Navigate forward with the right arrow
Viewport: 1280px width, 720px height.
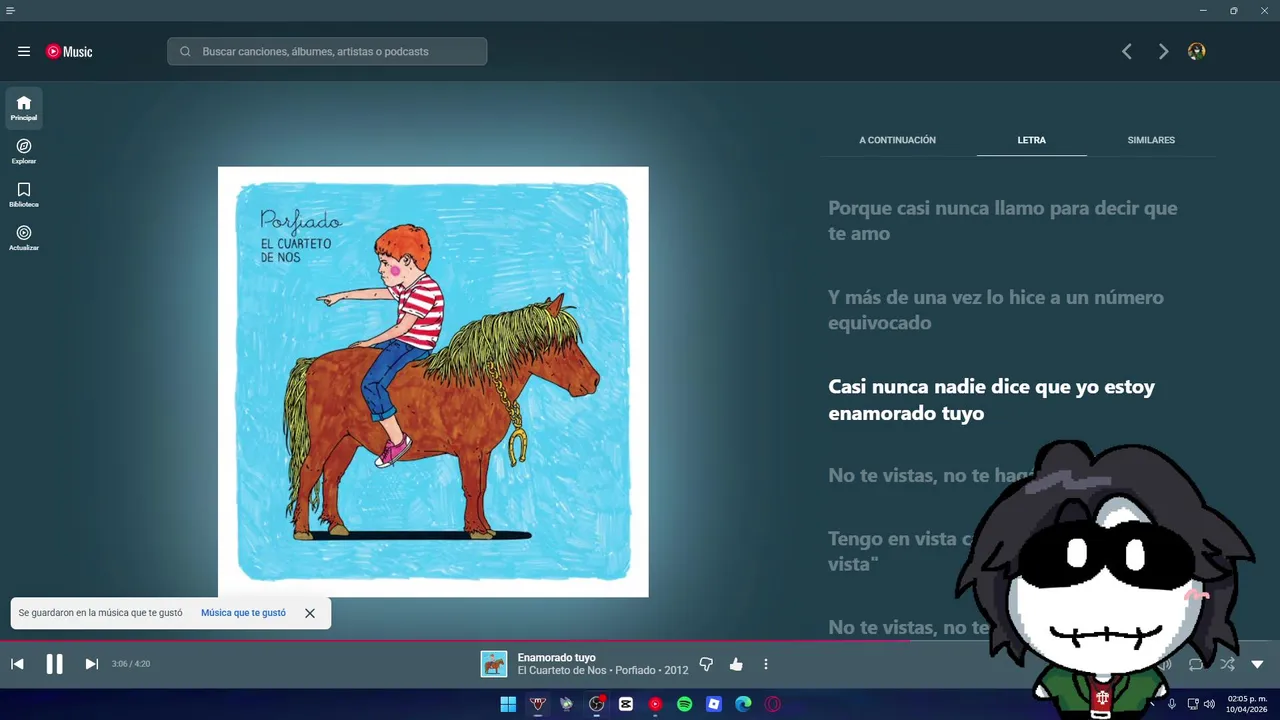click(1163, 51)
